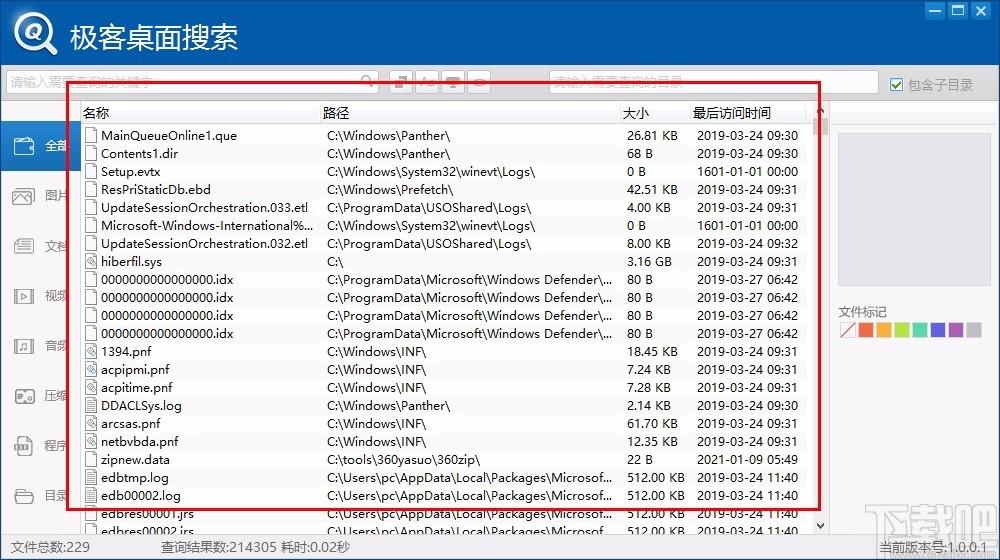Sort by the 路径 column header

click(x=470, y=113)
